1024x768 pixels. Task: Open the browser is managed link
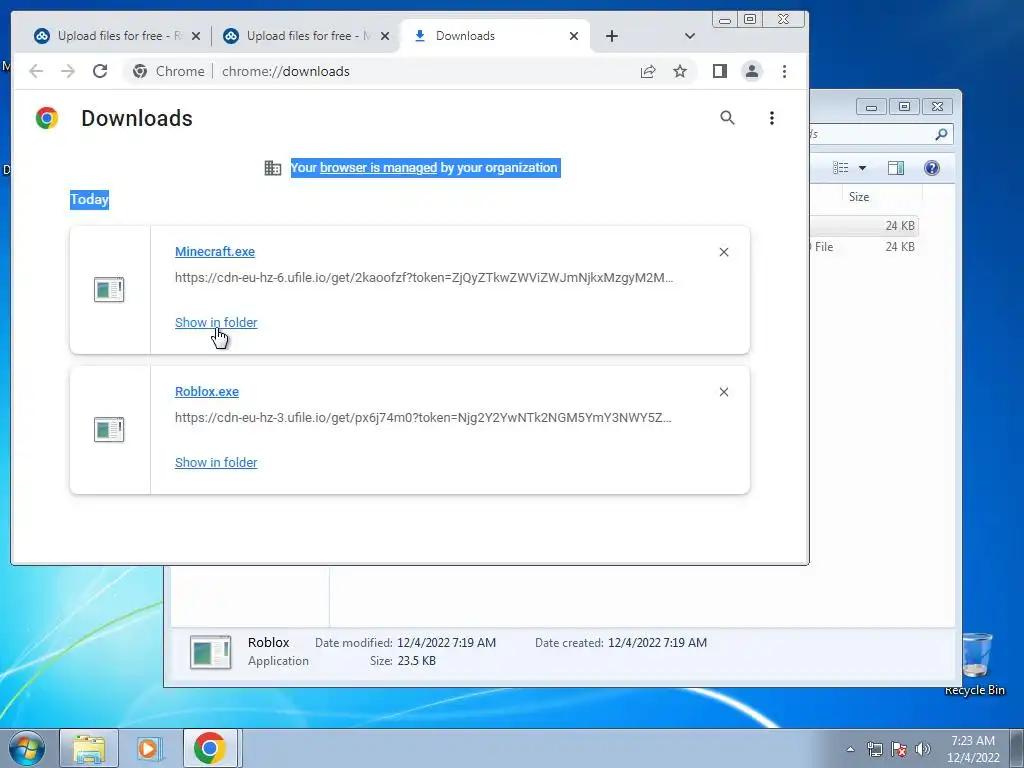(378, 168)
